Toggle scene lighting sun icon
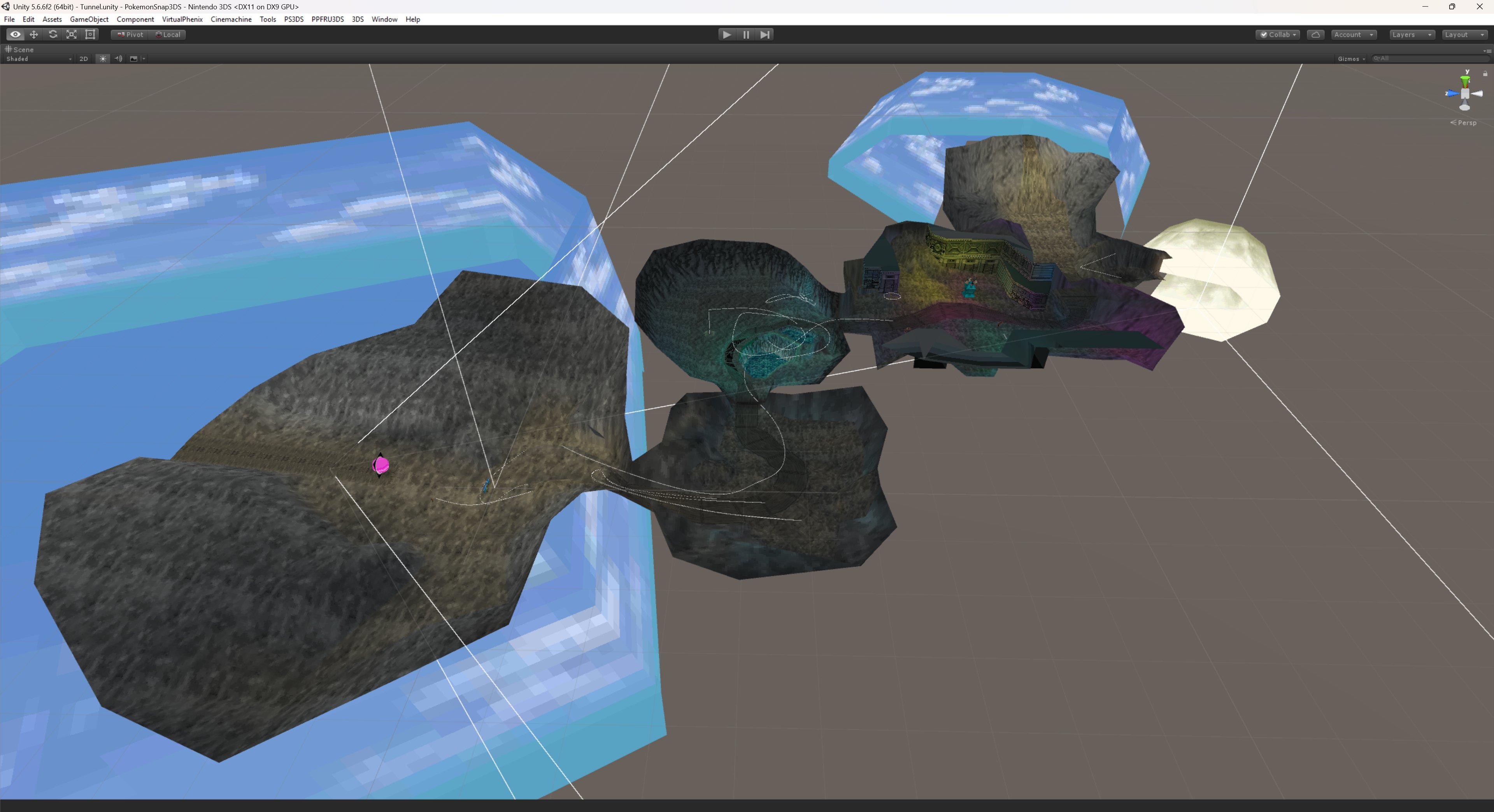Image resolution: width=1494 pixels, height=812 pixels. [x=103, y=59]
